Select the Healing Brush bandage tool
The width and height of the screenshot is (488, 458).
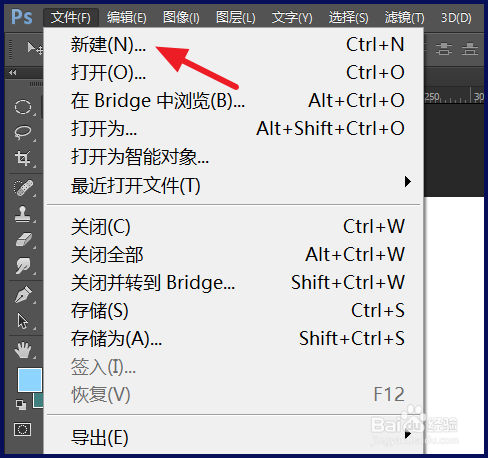tap(23, 188)
